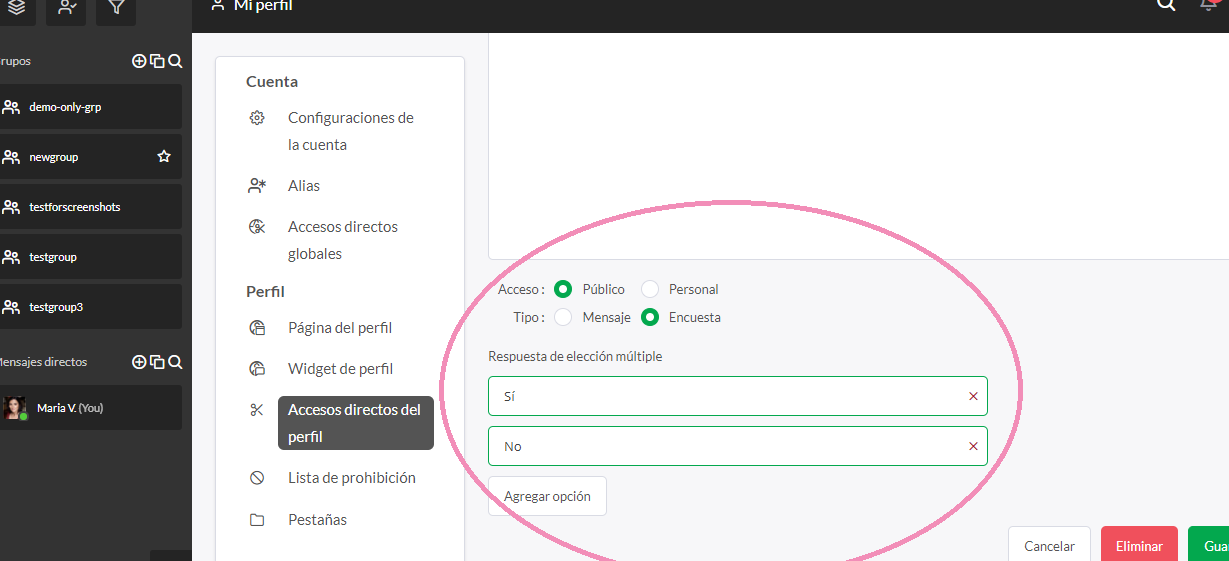The height and width of the screenshot is (561, 1229).
Task: Open the filter funnel icon
Action: pos(116,8)
